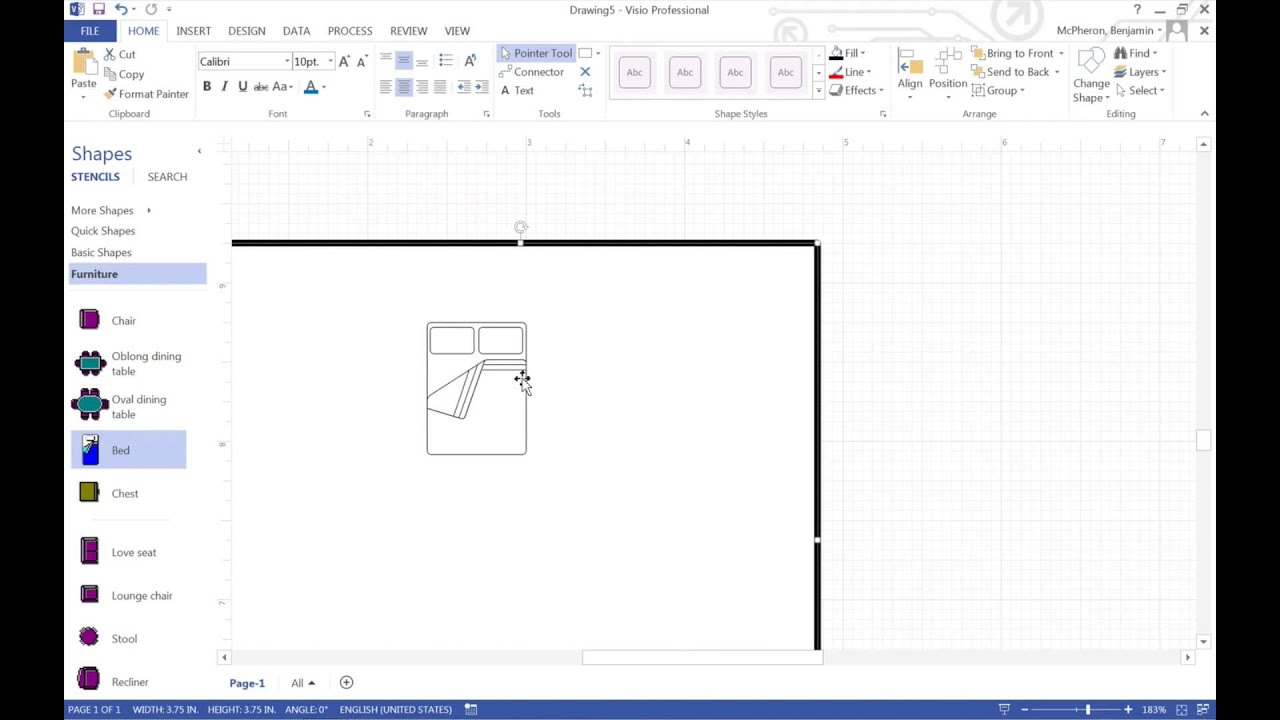Select the Bed shape in Furniture stencil
Viewport: 1280px width, 720px height.
[x=128, y=450]
